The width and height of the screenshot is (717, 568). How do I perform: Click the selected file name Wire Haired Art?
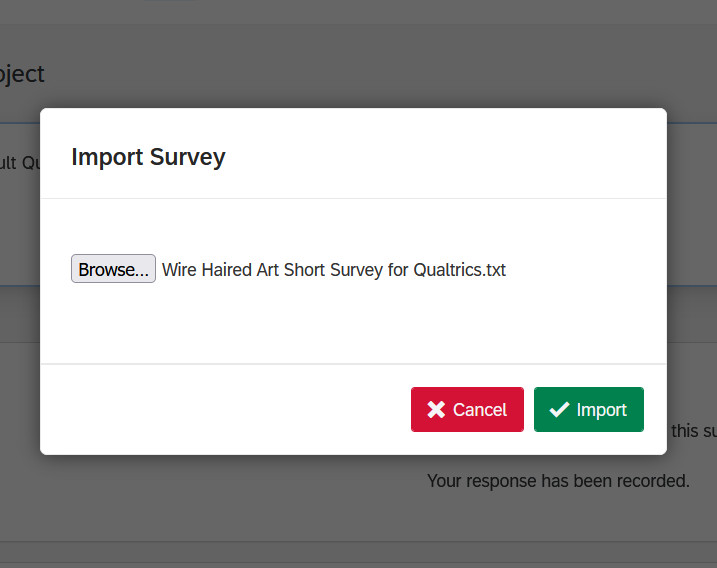[220, 270]
